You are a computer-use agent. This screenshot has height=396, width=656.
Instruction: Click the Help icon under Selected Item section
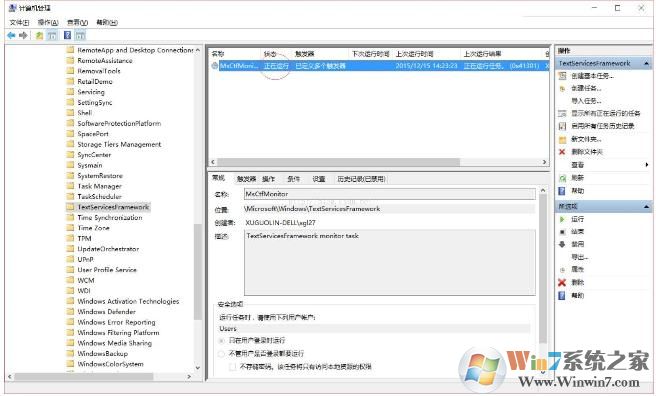562,296
